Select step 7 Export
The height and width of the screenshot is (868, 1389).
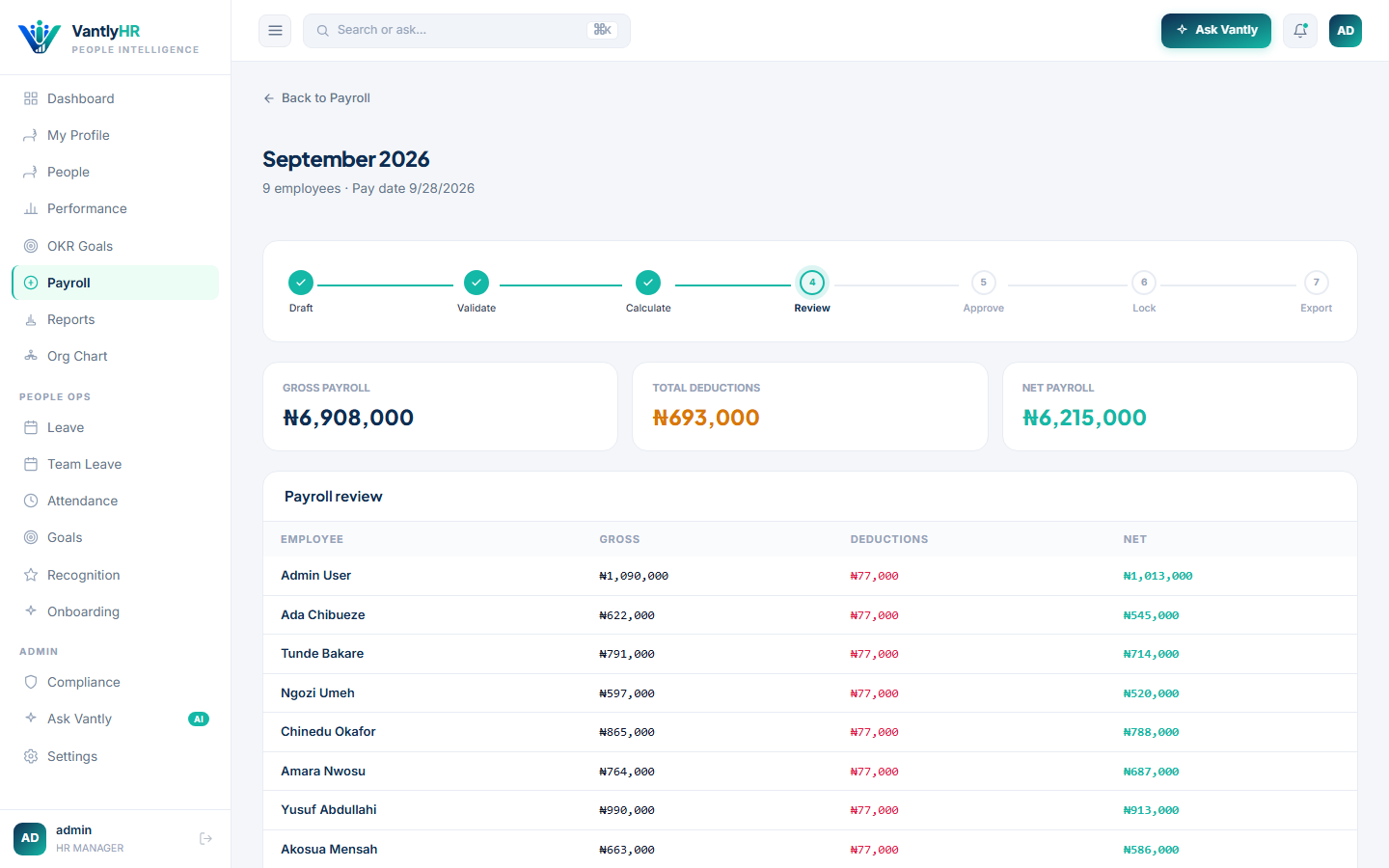(1316, 283)
